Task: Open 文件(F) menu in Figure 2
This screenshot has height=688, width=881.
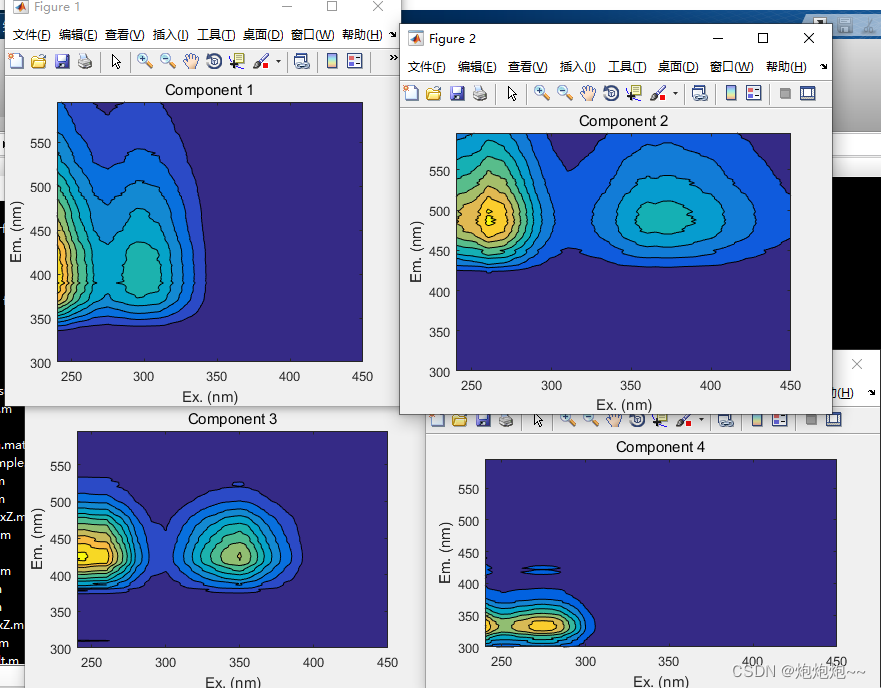Action: coord(426,67)
